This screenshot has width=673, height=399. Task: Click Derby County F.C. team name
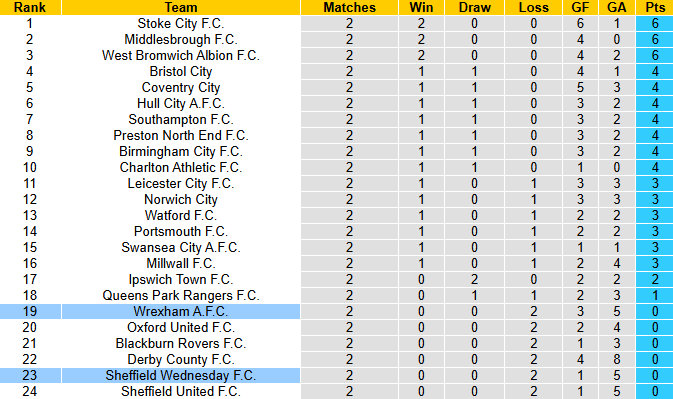(x=181, y=360)
